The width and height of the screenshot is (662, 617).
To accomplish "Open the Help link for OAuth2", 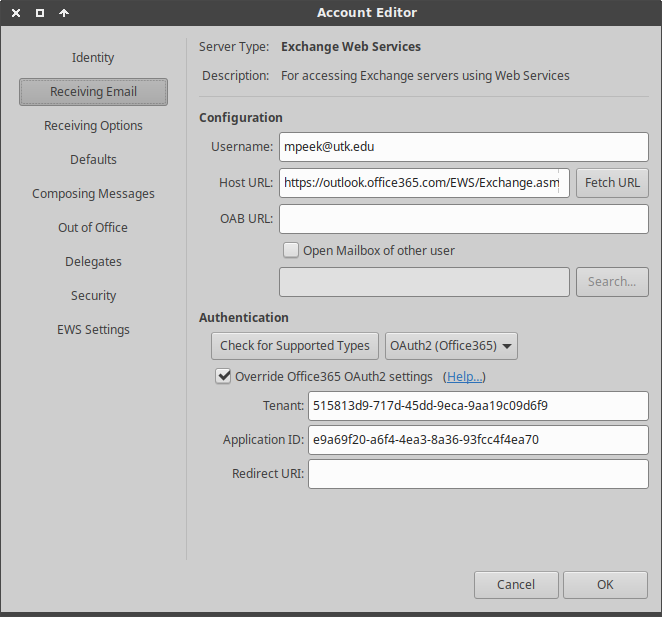I will point(464,377).
